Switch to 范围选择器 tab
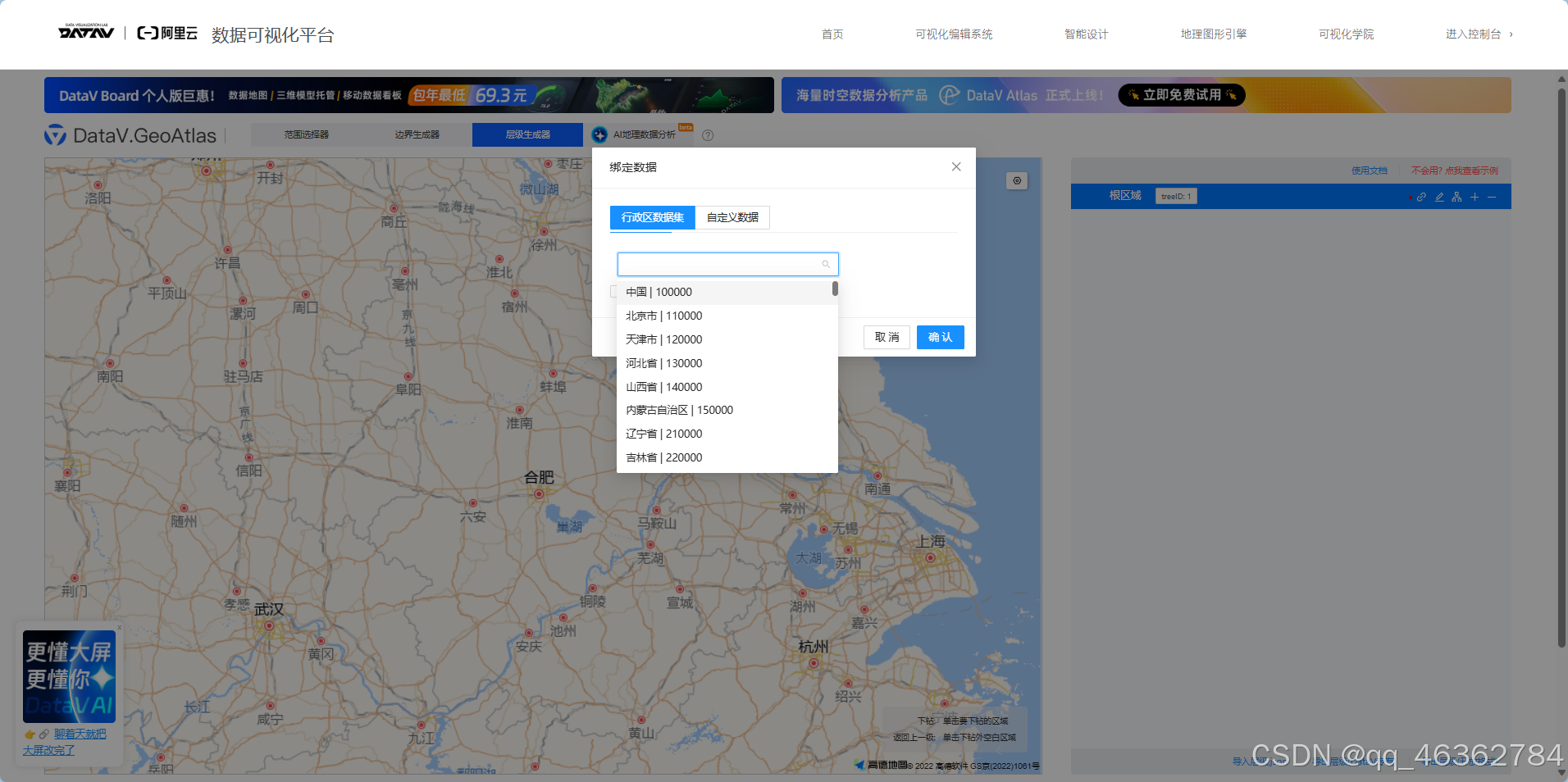Viewport: 1568px width, 782px height. tap(307, 134)
